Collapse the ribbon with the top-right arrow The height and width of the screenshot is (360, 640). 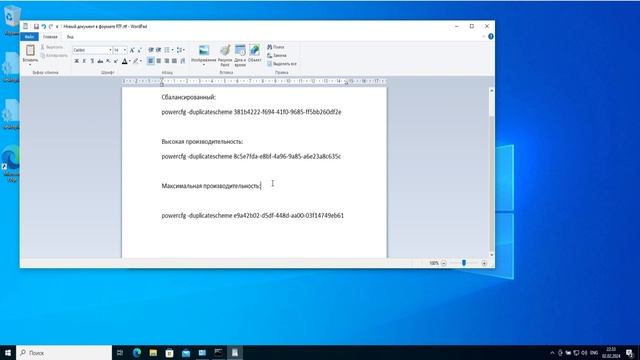pyautogui.click(x=484, y=36)
